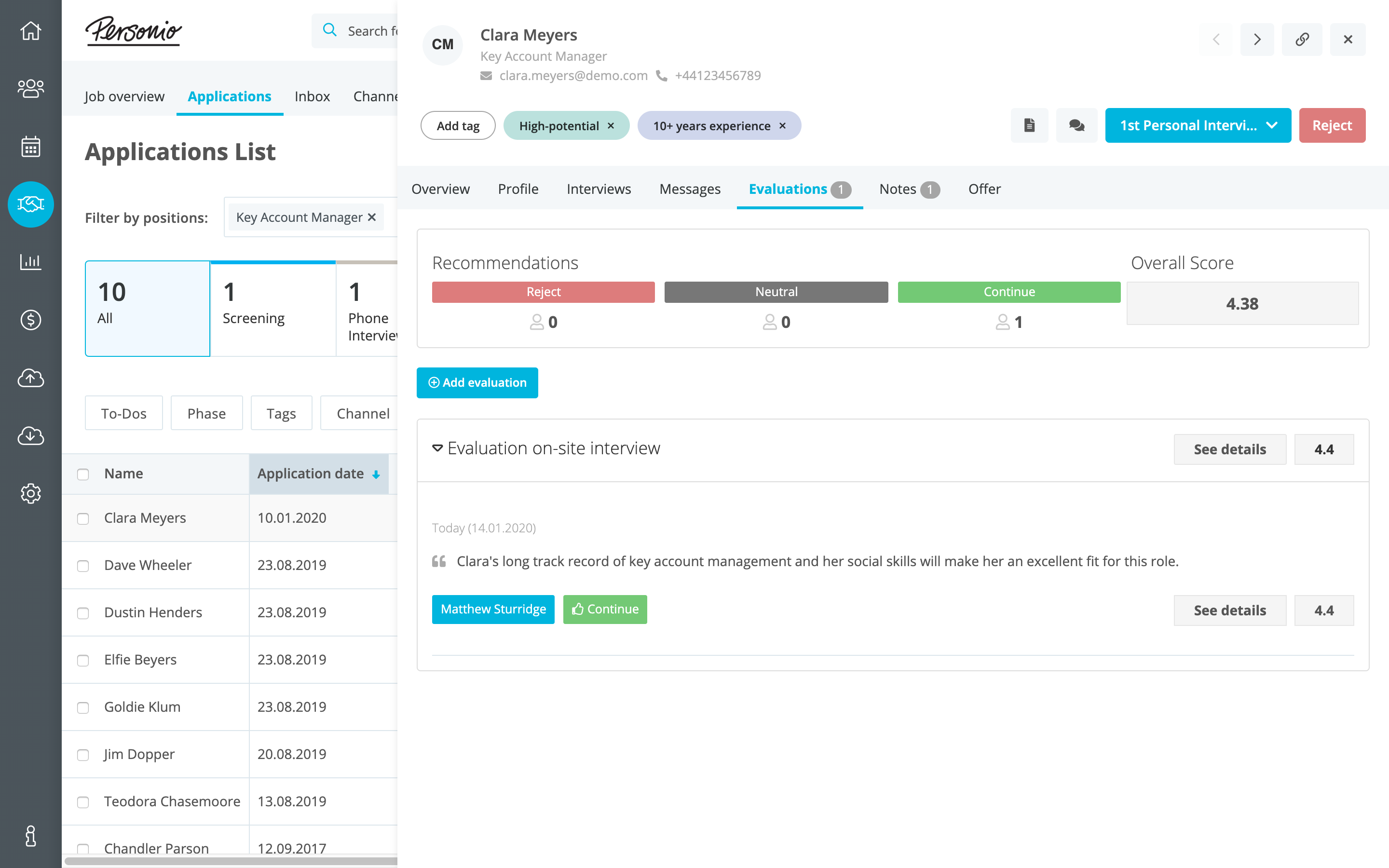Open the comments chat bubble icon

(1076, 125)
